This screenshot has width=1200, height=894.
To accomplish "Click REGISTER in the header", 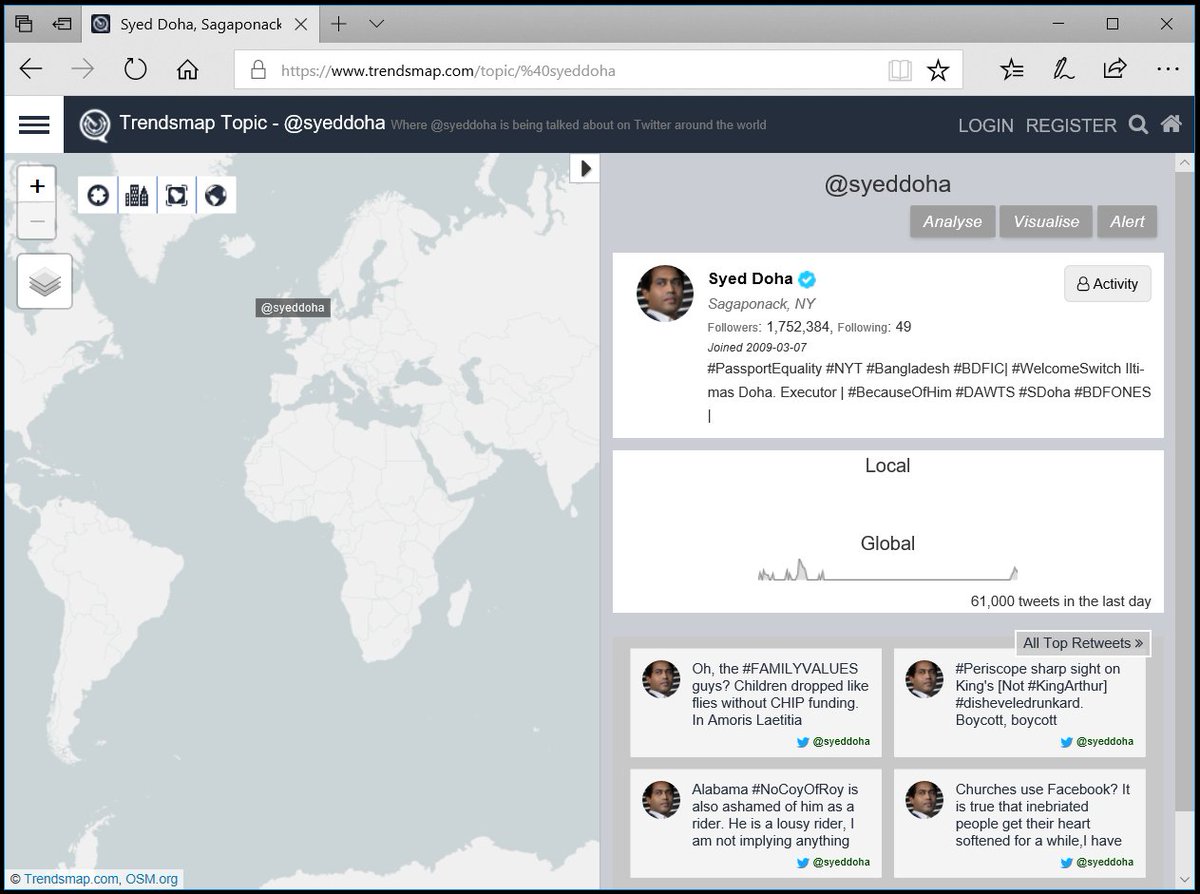I will click(1071, 126).
